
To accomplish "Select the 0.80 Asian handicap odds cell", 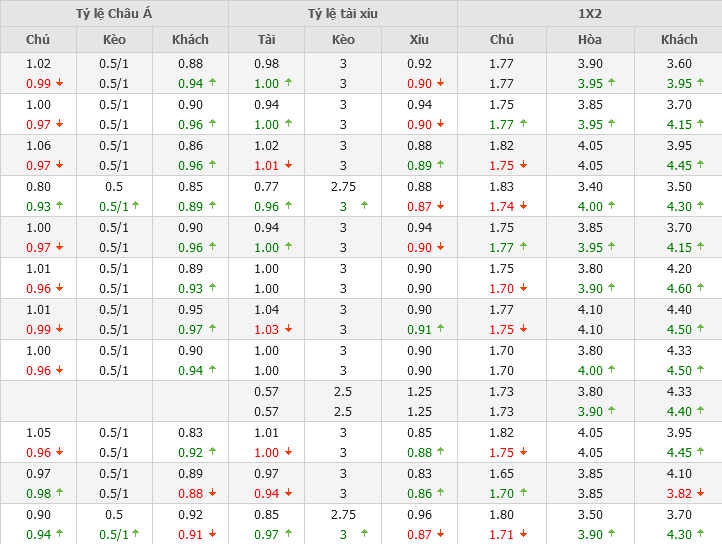I will point(38,186).
